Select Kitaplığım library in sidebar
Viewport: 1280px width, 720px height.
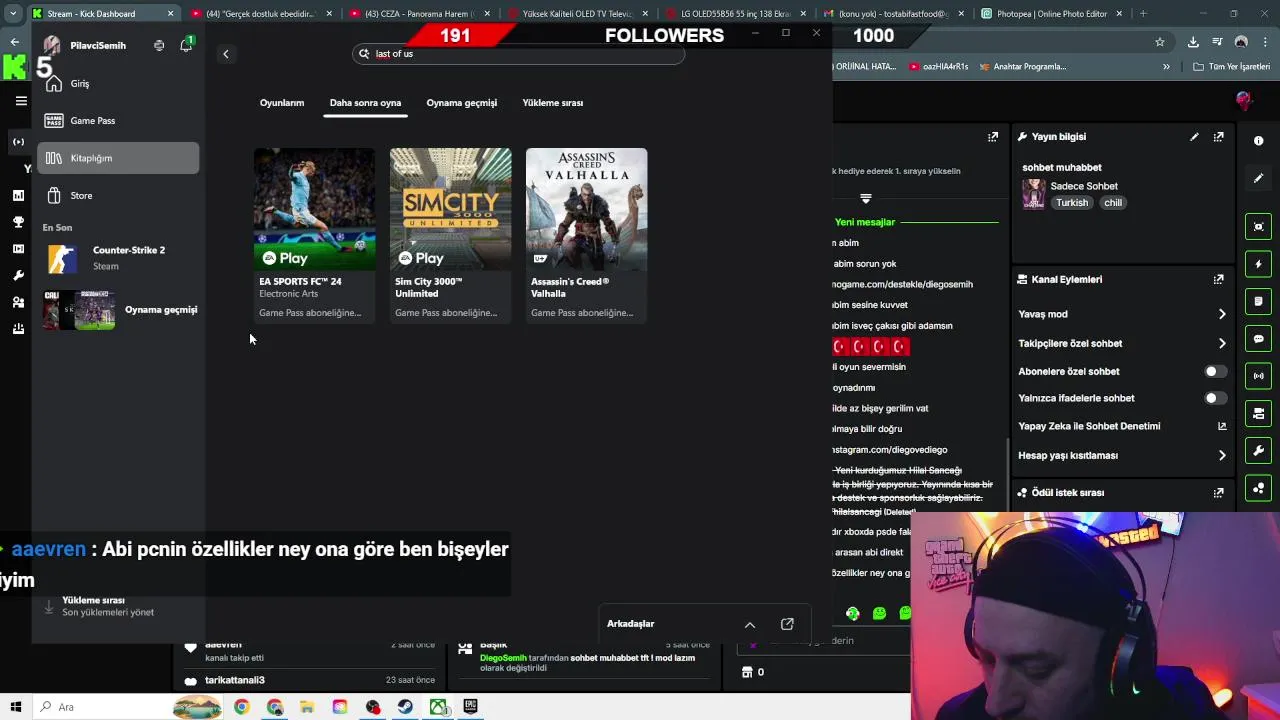click(x=118, y=158)
